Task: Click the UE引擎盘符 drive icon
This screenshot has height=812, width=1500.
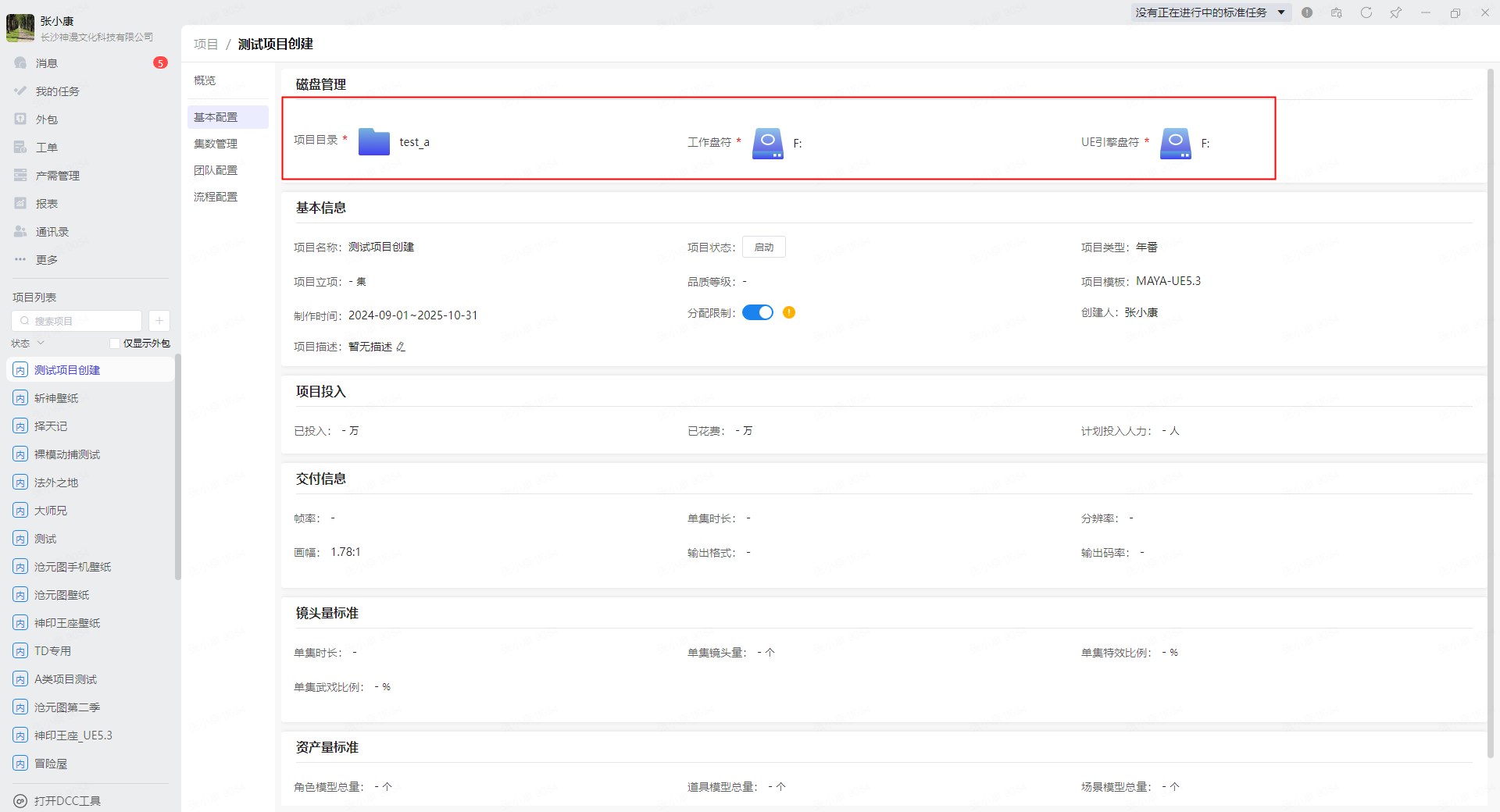Action: pos(1175,143)
